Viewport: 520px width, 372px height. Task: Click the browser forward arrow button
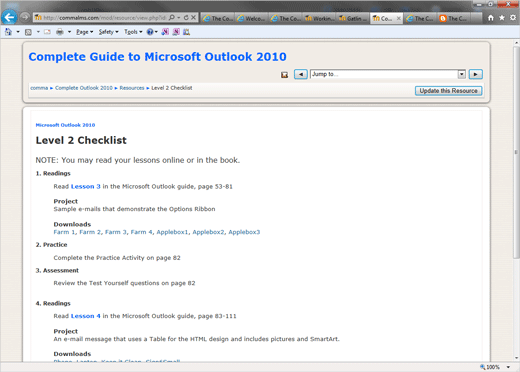(25, 17)
